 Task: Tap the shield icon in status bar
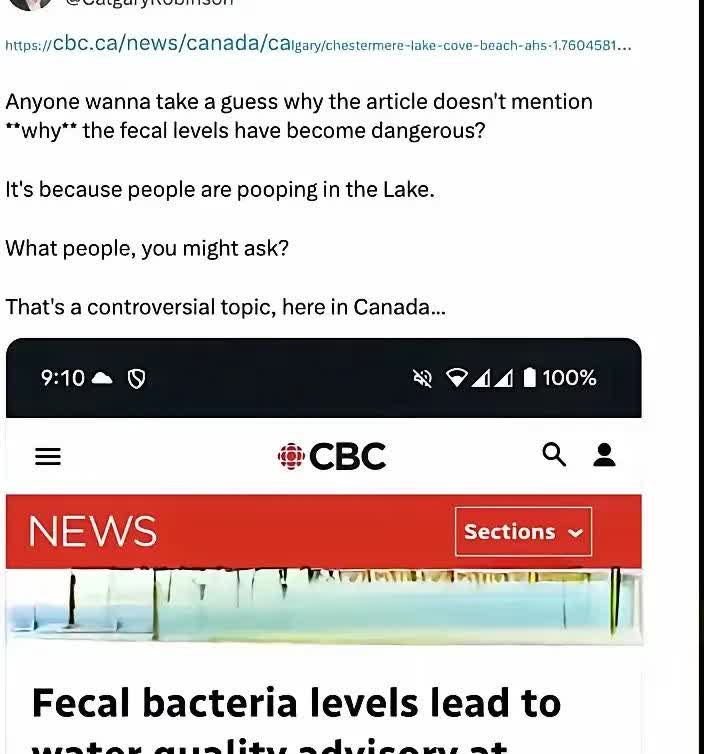tap(136, 379)
